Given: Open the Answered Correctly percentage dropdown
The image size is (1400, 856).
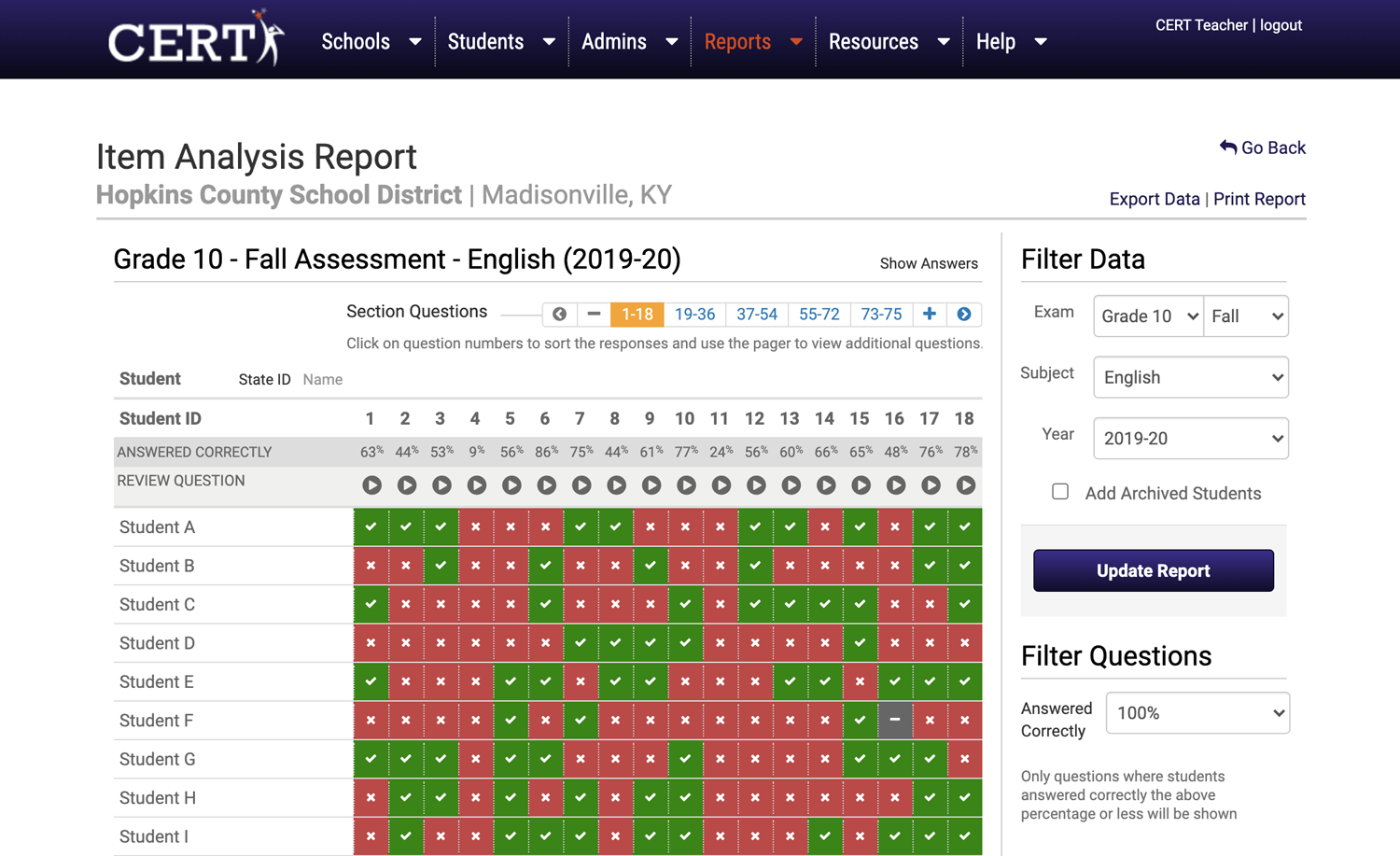Looking at the screenshot, I should pyautogui.click(x=1197, y=712).
